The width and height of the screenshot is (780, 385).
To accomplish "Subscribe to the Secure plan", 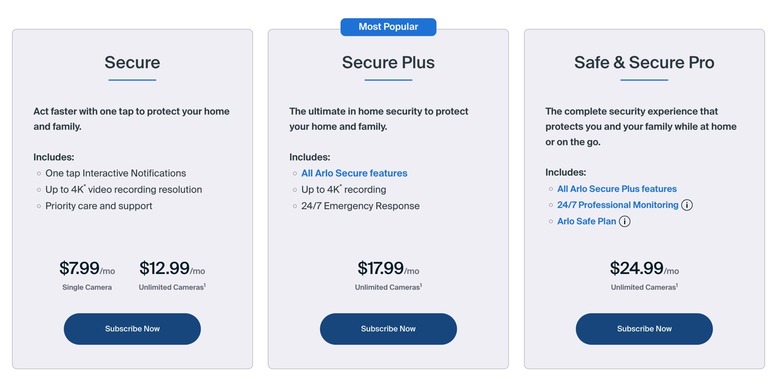I will 132,329.
